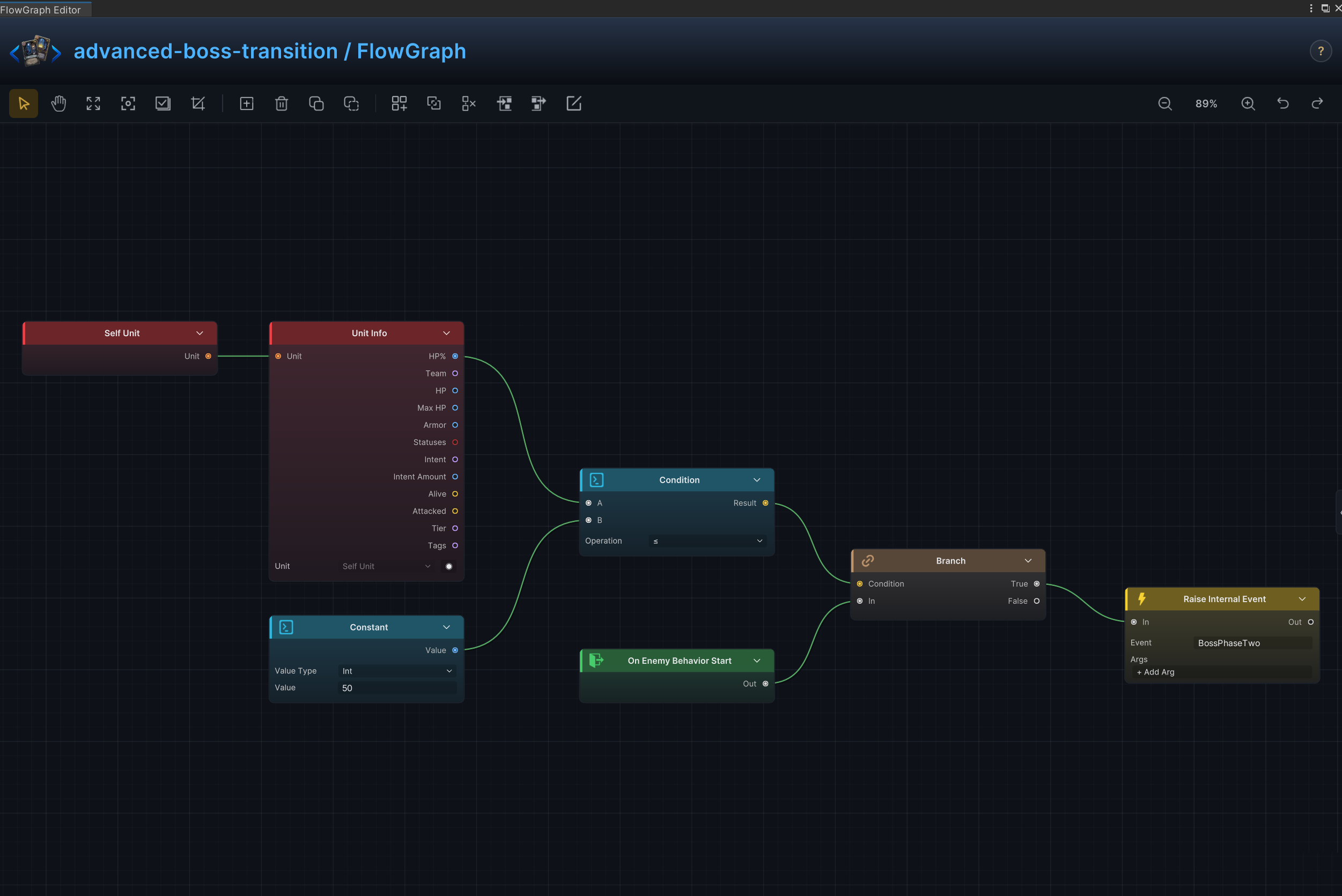Zoom out with minus magnifier
1342x896 pixels.
click(x=1165, y=103)
